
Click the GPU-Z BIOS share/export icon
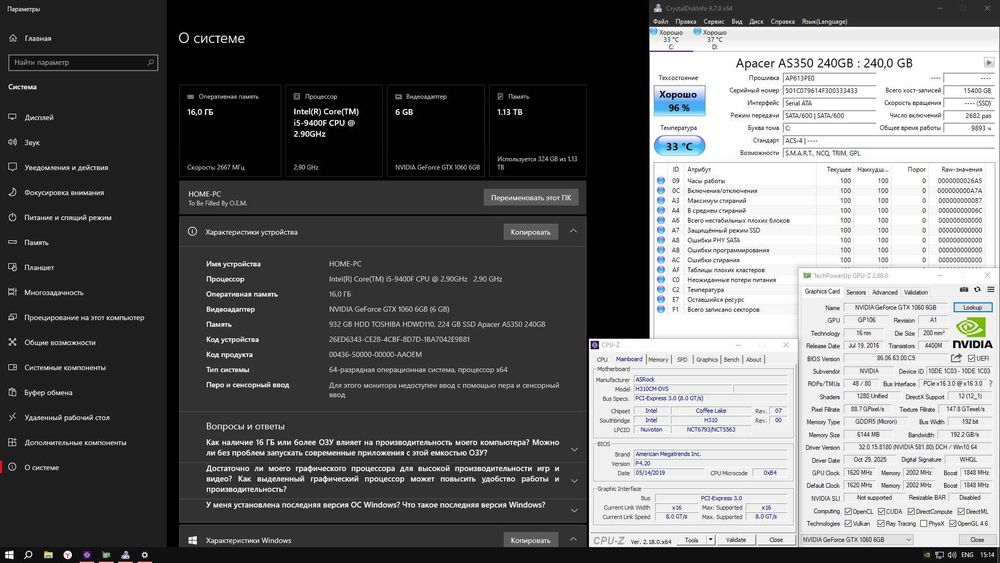[x=956, y=358]
